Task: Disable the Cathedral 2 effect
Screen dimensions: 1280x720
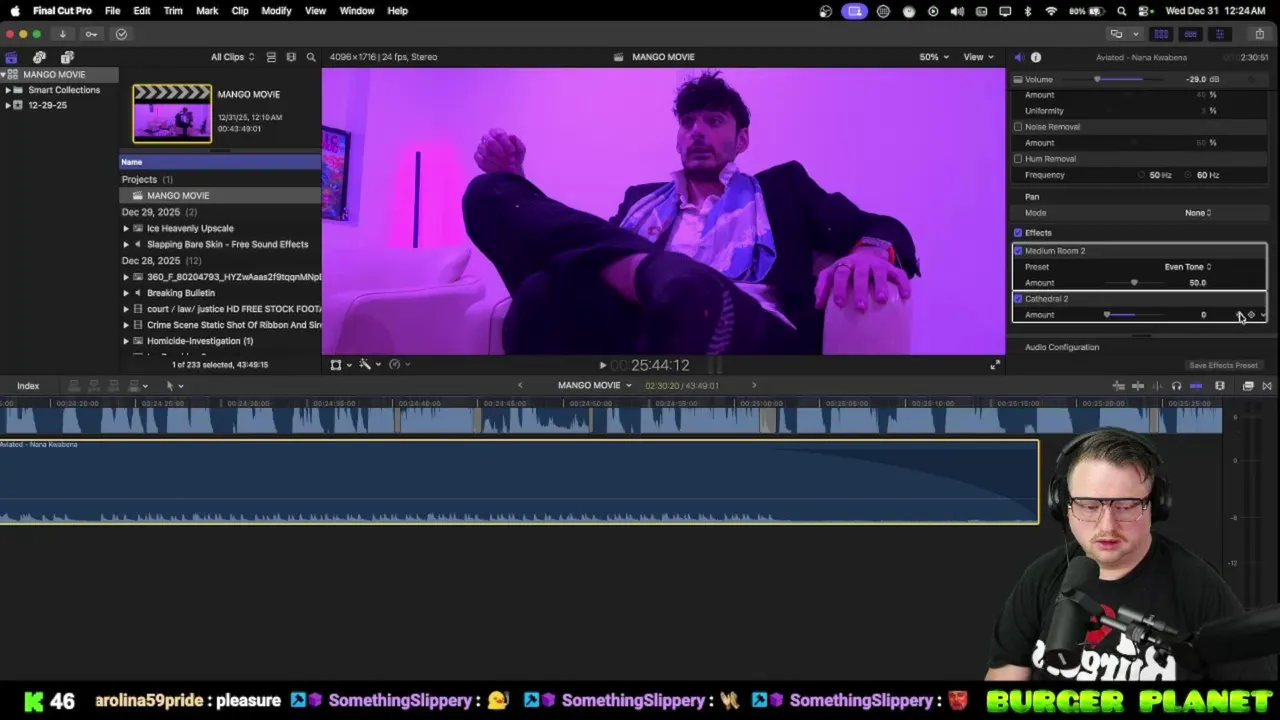Action: 1018,299
